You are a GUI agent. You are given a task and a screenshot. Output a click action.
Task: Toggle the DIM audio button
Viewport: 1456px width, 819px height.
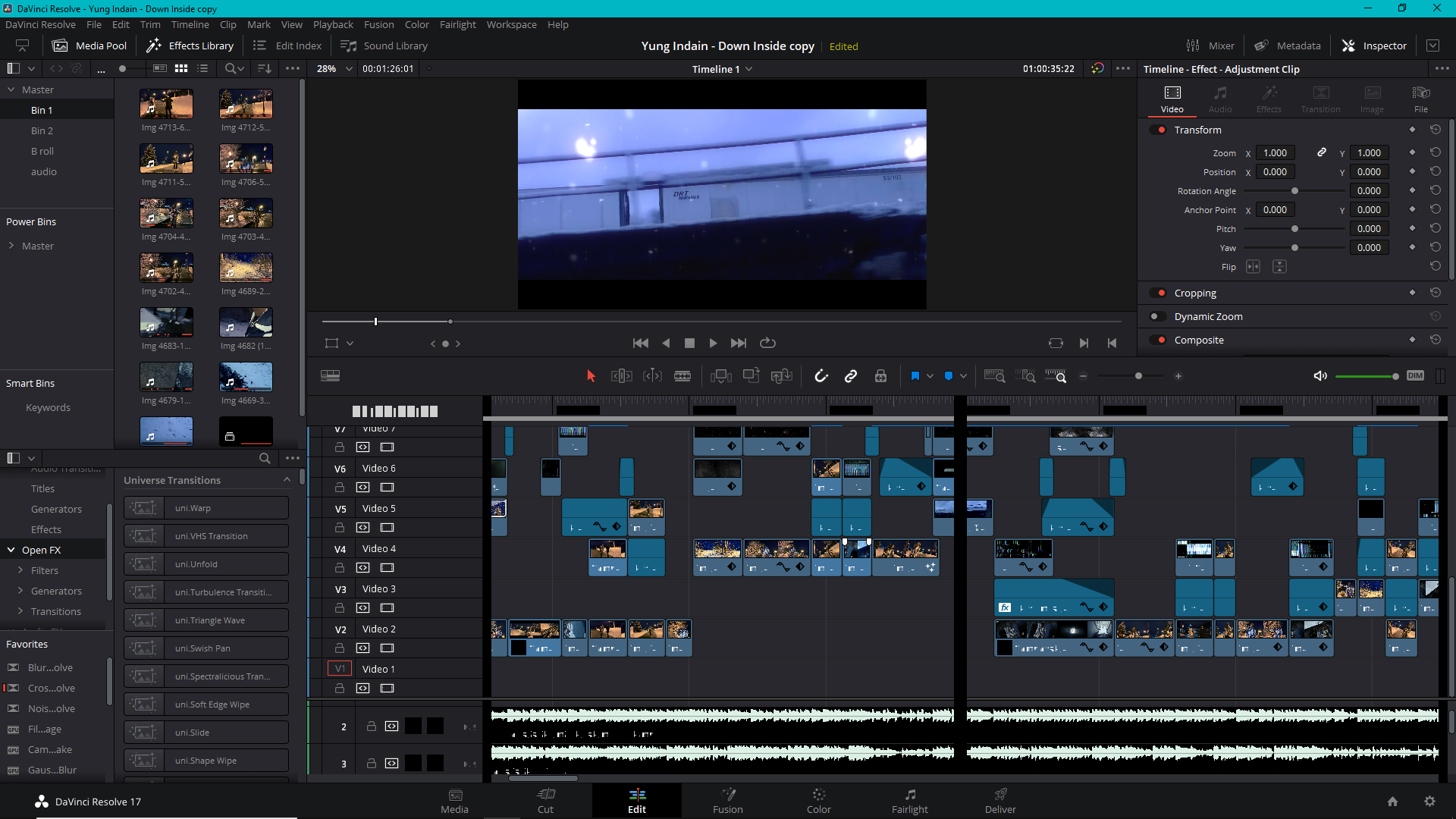(x=1415, y=376)
